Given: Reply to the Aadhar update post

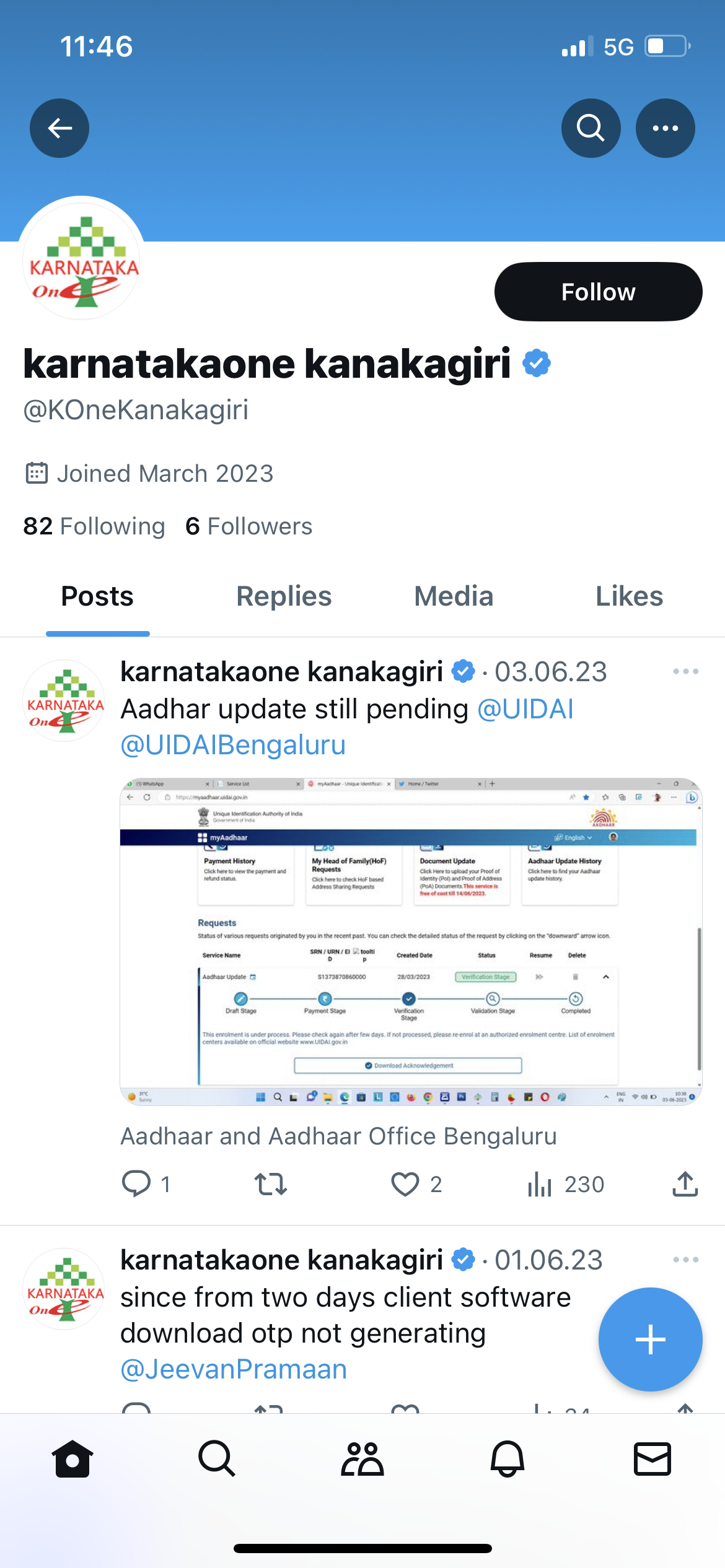Looking at the screenshot, I should pos(136,1184).
